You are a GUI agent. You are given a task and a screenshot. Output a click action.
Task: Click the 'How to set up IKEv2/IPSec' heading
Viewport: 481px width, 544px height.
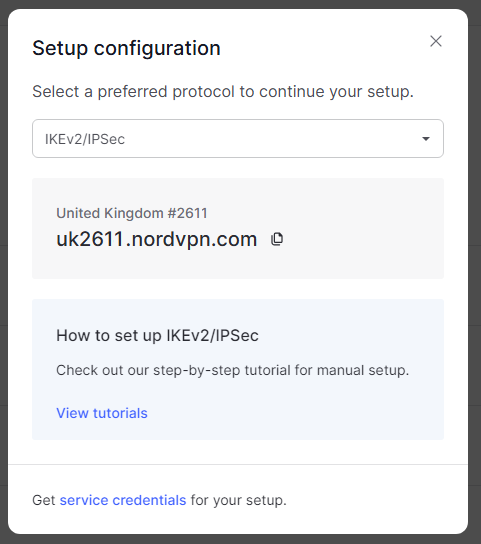[157, 335]
